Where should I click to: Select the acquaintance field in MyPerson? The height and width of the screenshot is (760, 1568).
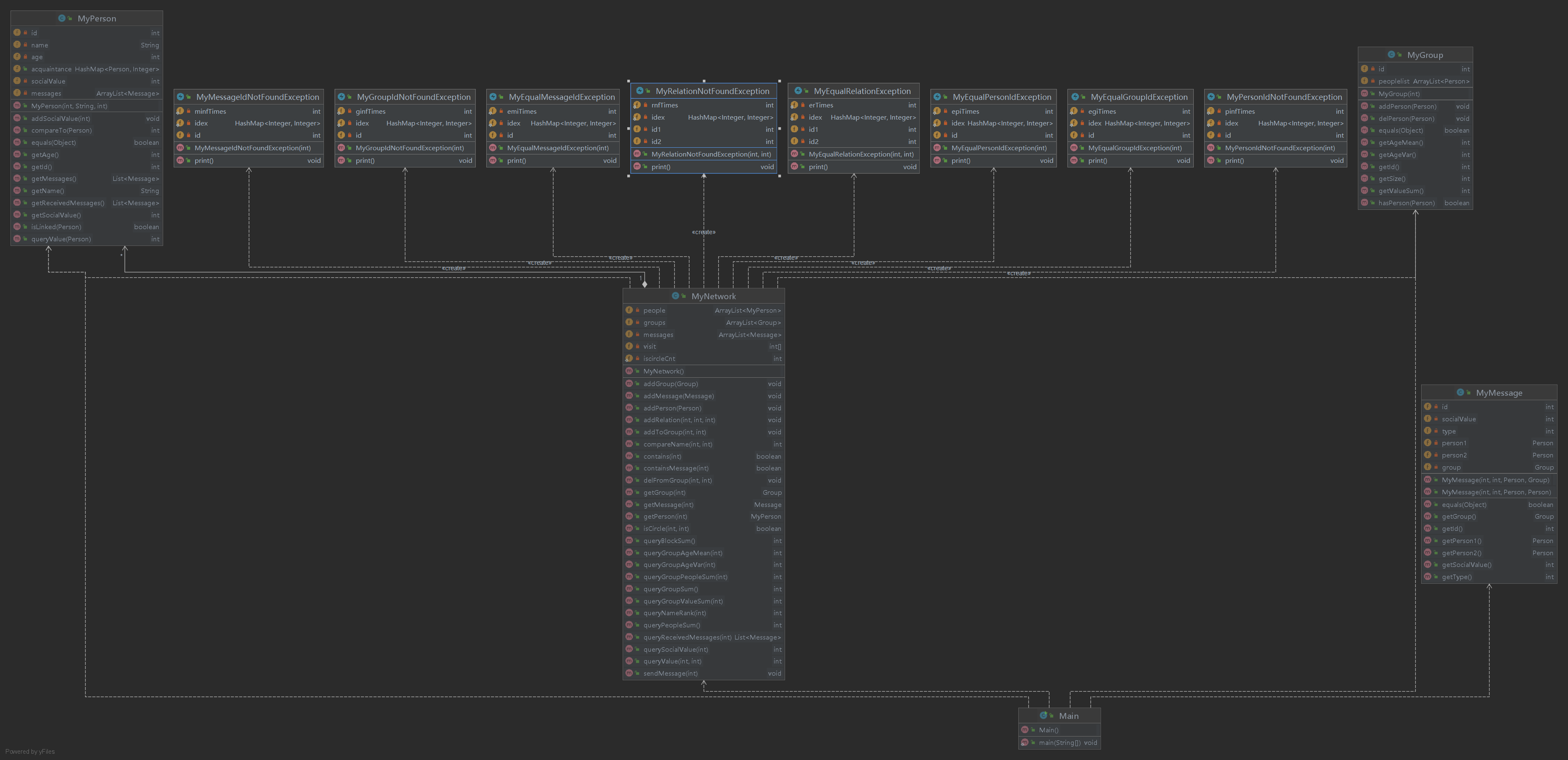(51, 69)
